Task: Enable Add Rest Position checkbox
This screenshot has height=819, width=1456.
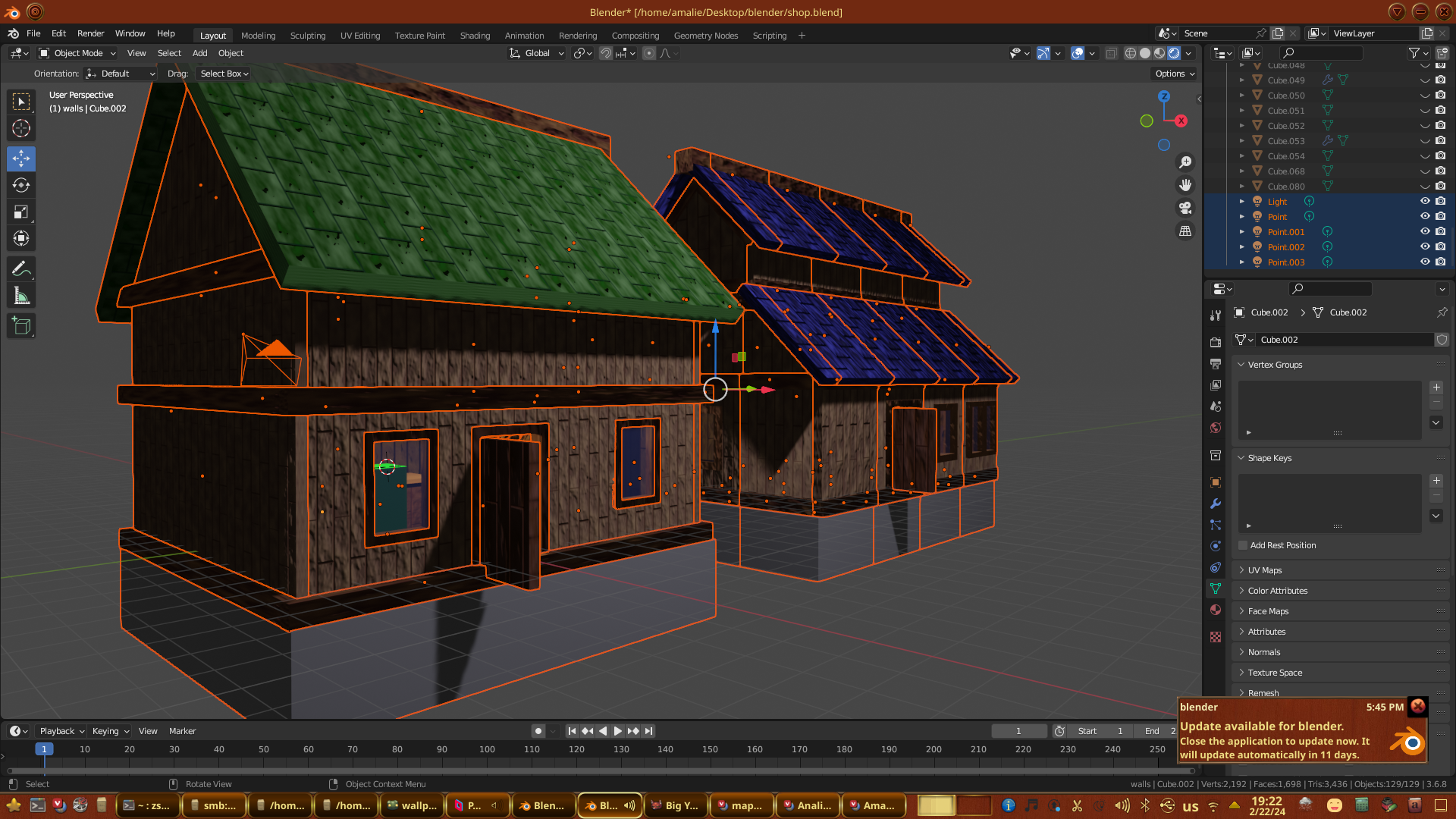Action: (x=1243, y=545)
